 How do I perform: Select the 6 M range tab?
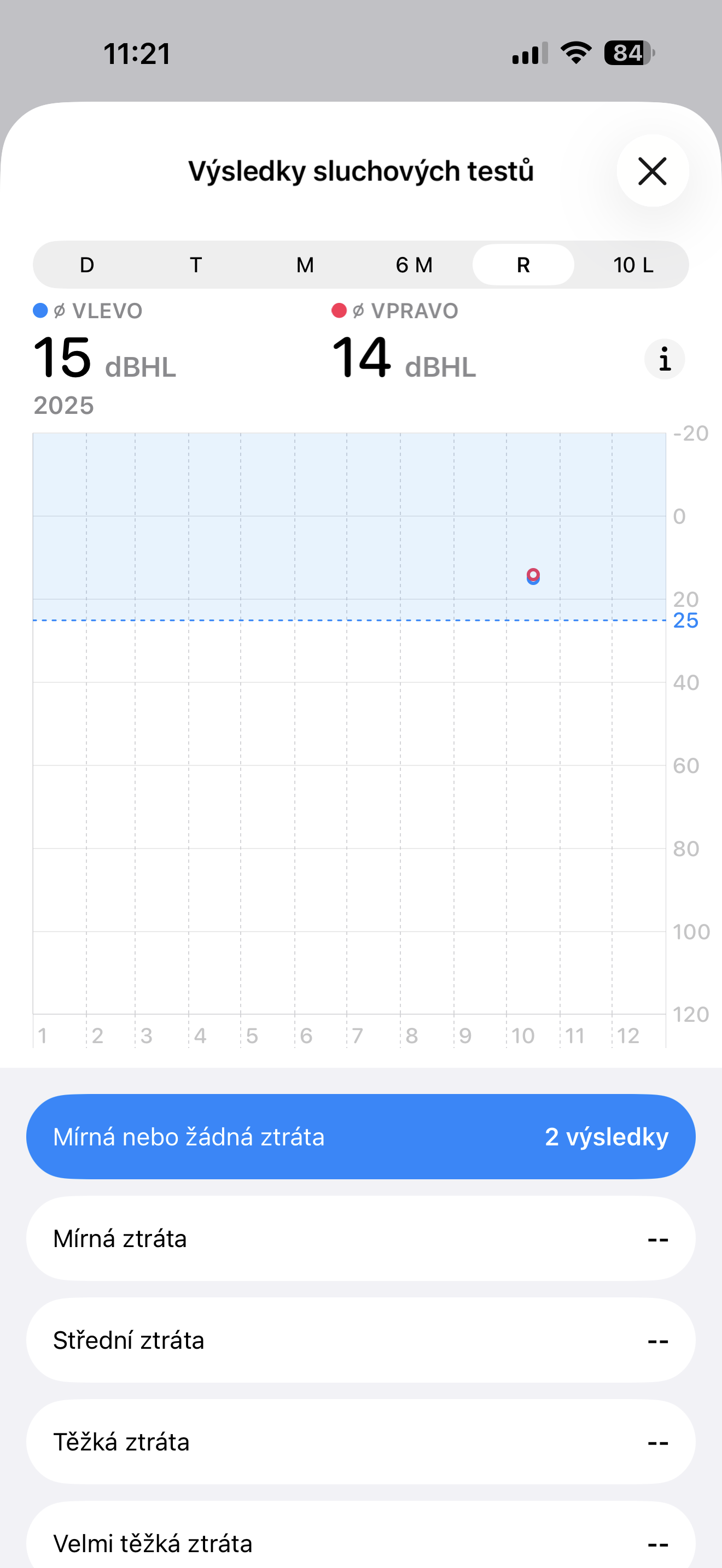coord(414,265)
